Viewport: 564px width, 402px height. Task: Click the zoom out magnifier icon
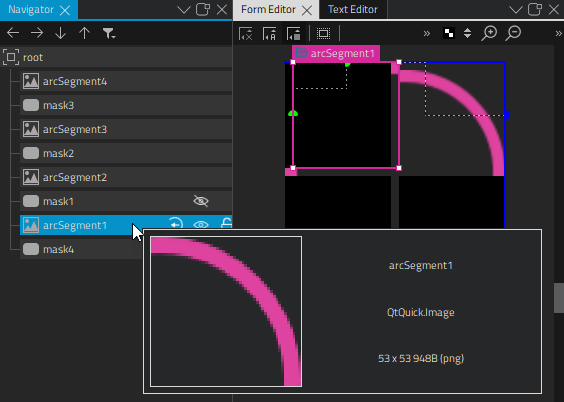513,33
